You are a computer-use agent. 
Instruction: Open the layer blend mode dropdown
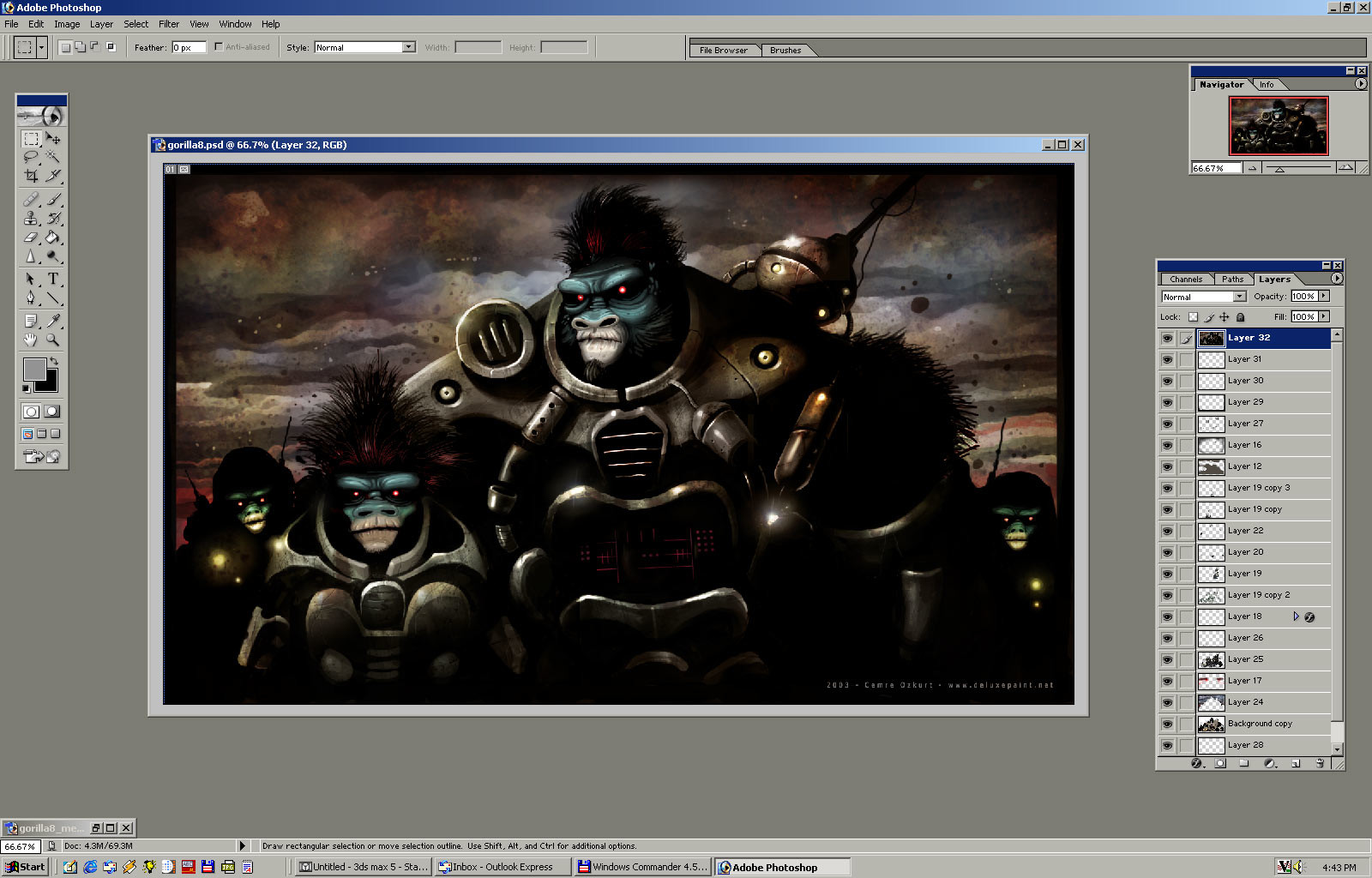(x=1239, y=297)
